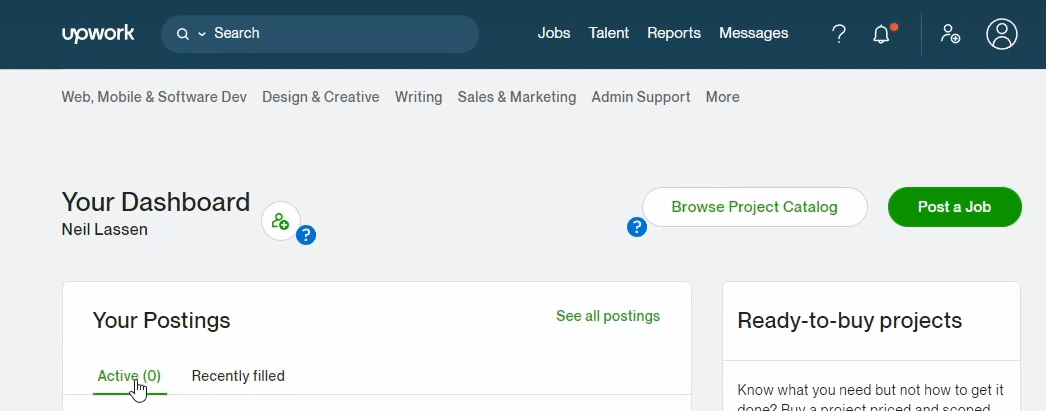Open the account profile avatar
This screenshot has width=1046, height=411.
click(1001, 34)
